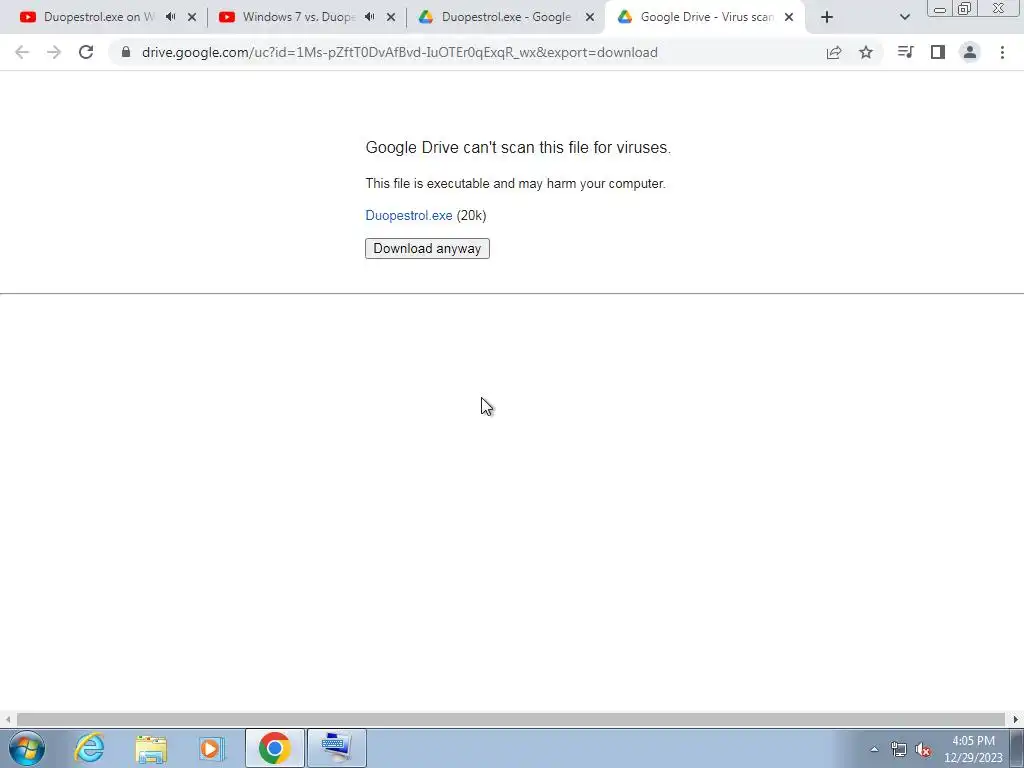Mute audio on the Duopestrol.exe on W tab

pyautogui.click(x=171, y=17)
